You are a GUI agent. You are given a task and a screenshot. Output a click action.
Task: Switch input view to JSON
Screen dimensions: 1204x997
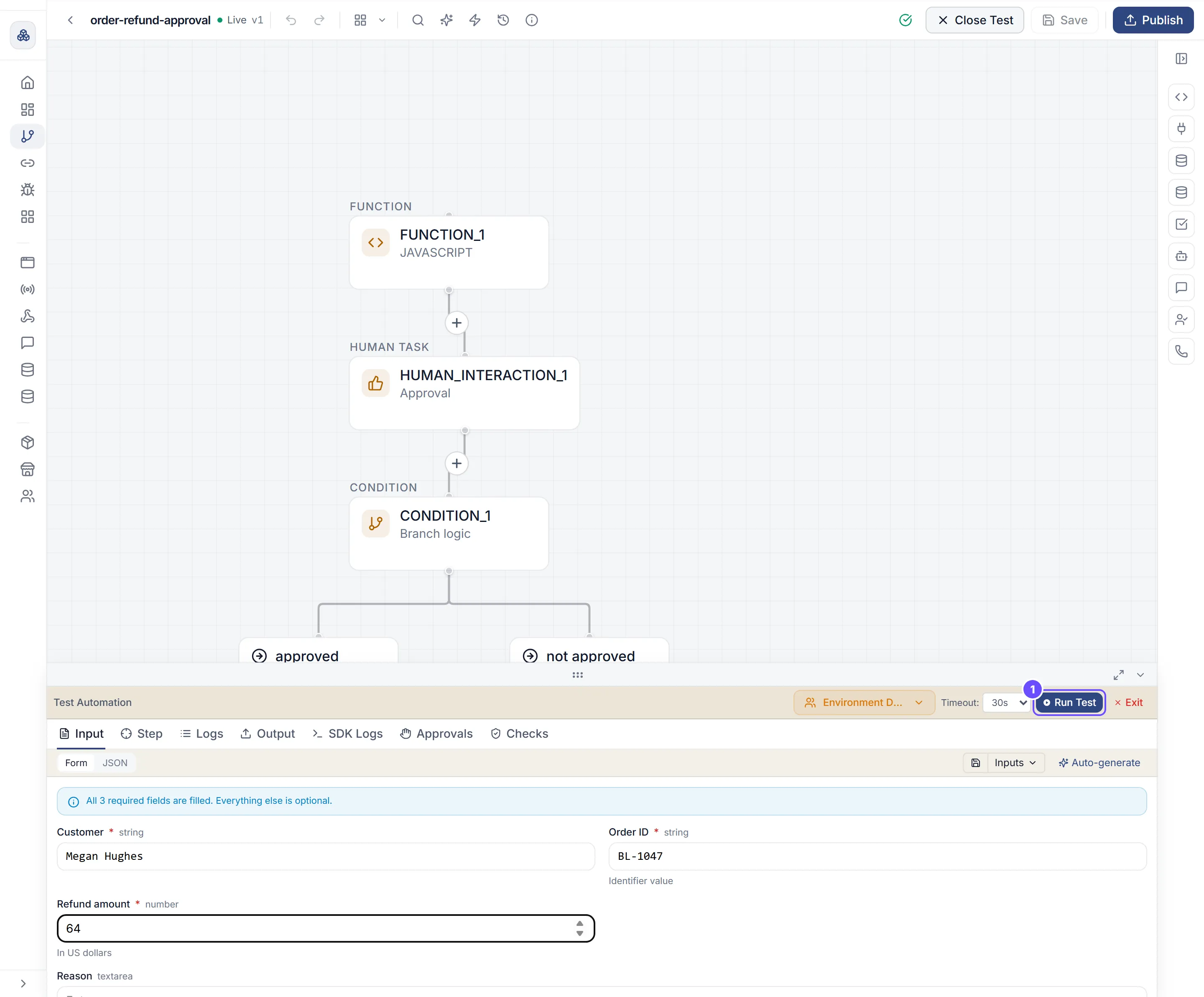[115, 762]
